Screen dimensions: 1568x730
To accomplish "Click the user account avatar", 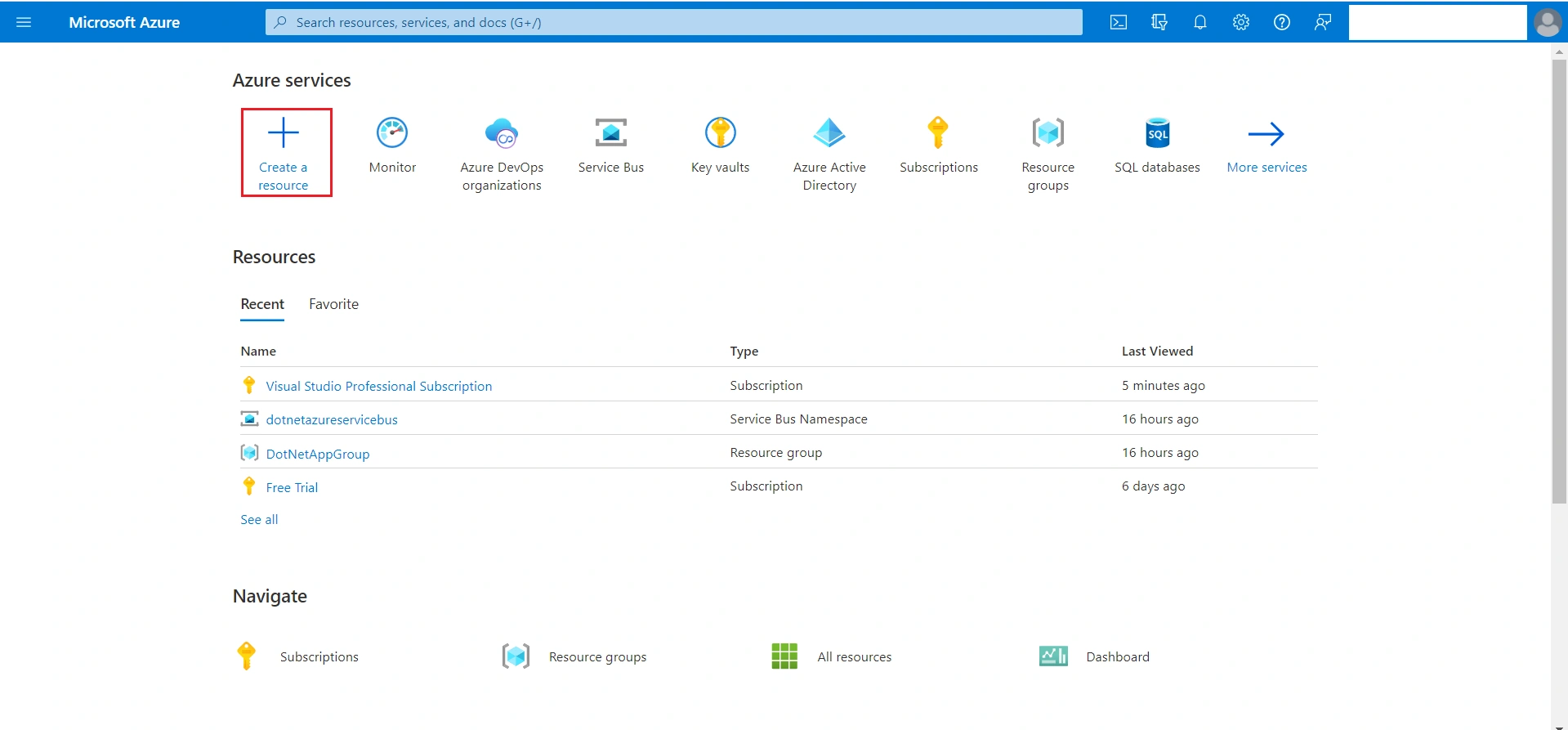I will [x=1548, y=22].
